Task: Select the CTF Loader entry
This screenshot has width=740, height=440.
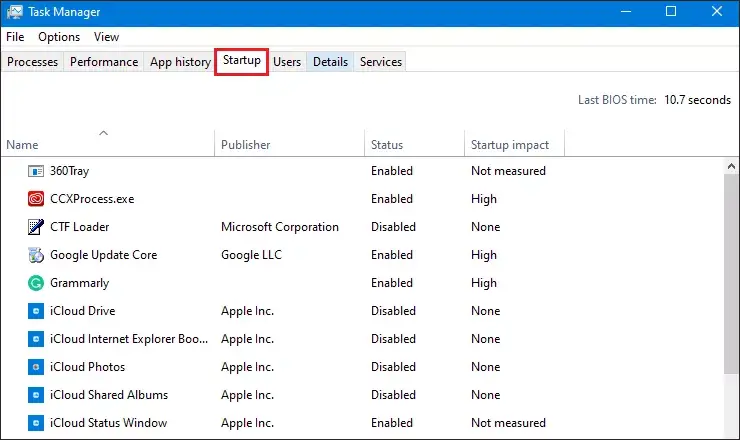Action: point(79,227)
